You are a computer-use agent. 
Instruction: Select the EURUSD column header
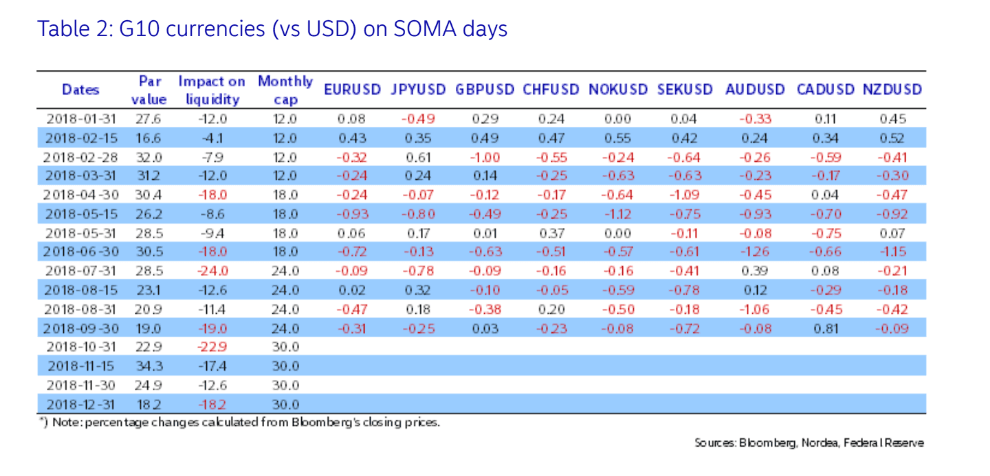(x=352, y=90)
